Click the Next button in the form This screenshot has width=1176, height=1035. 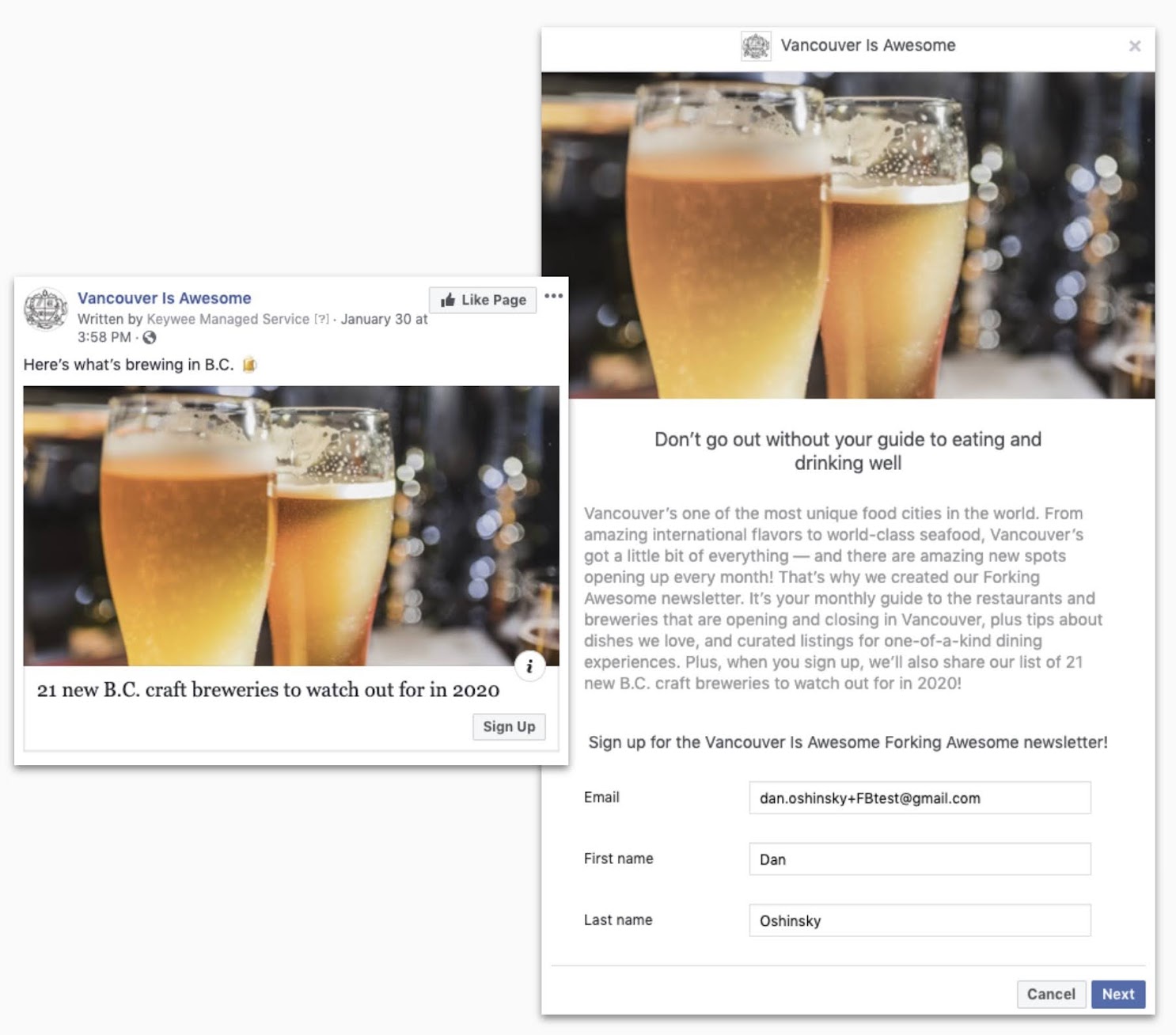click(x=1118, y=994)
